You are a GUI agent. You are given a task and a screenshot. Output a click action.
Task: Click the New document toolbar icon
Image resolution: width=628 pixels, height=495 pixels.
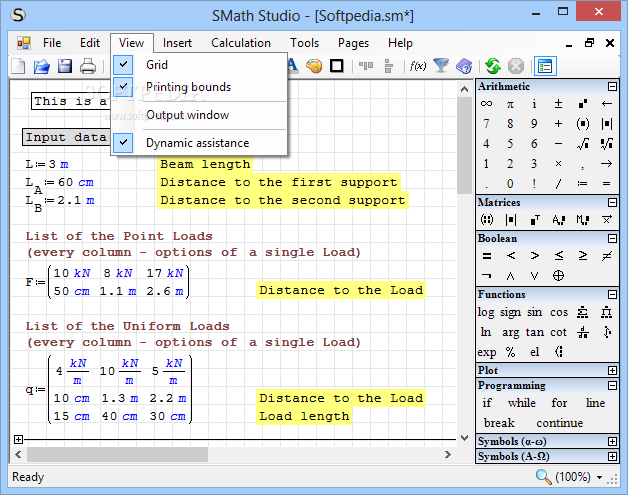tap(18, 66)
